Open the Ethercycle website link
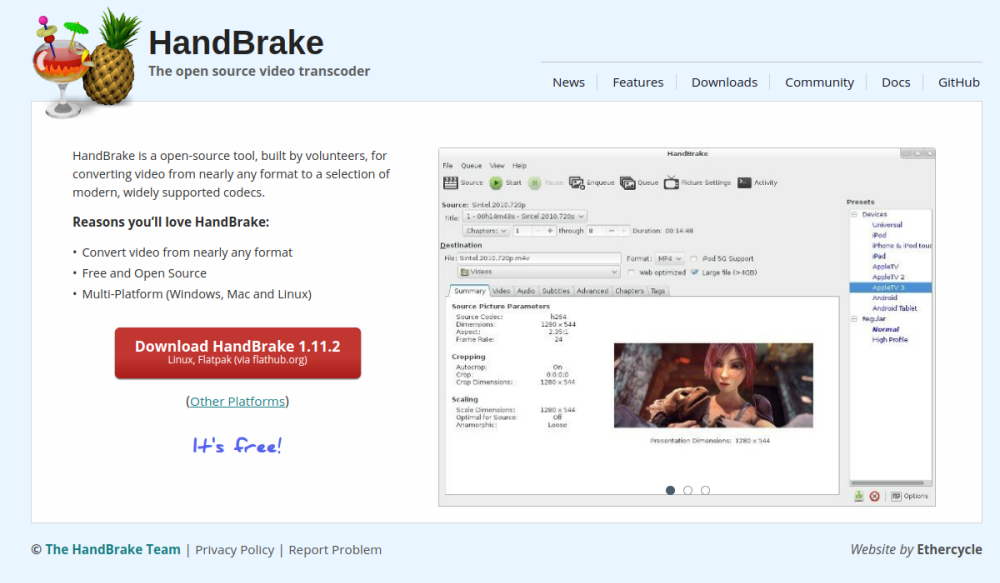Image resolution: width=1000 pixels, height=583 pixels. coord(949,549)
